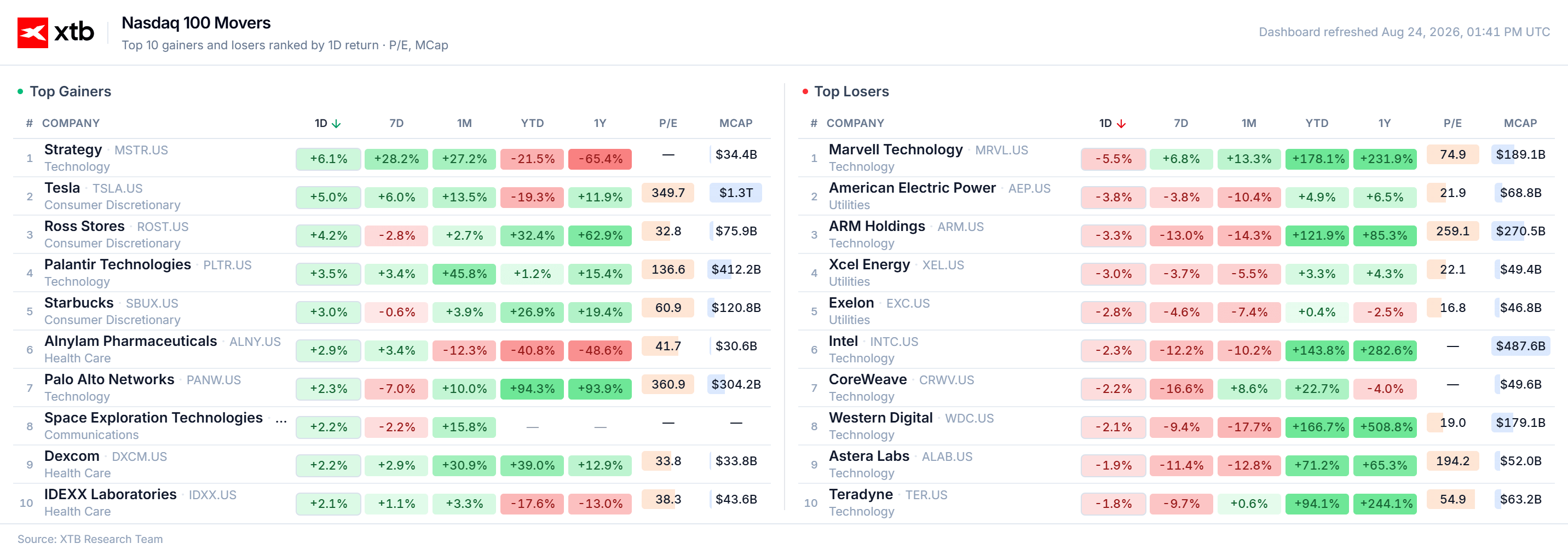Click the 1D sort arrow in Top Gainers
The image size is (1568, 555).
(x=336, y=124)
